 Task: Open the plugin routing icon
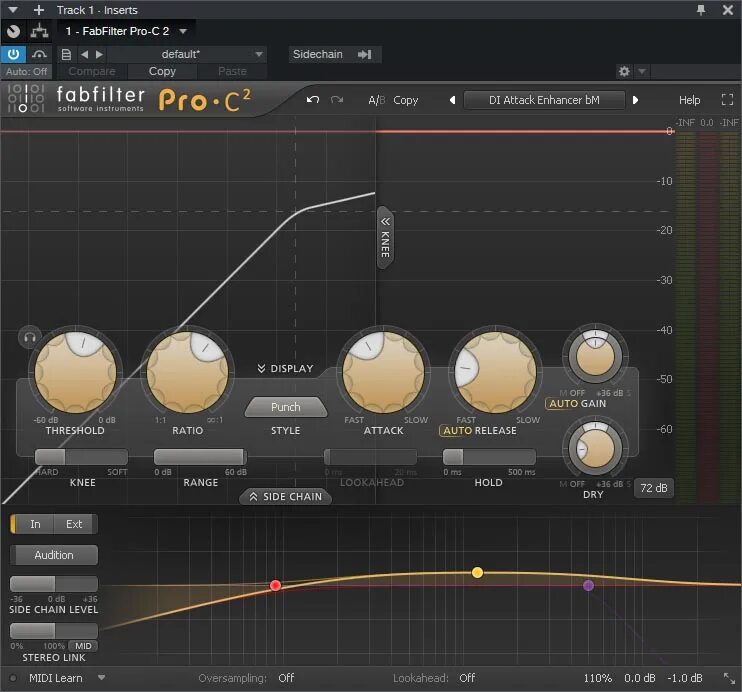pos(39,31)
